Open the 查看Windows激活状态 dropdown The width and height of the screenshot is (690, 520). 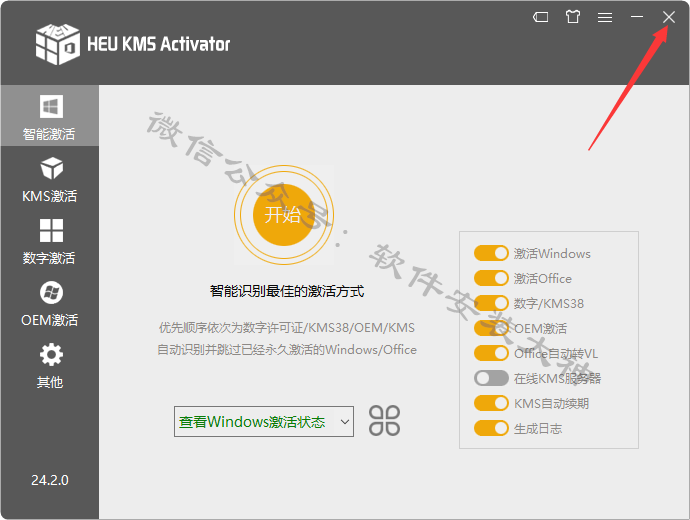pyautogui.click(x=264, y=421)
